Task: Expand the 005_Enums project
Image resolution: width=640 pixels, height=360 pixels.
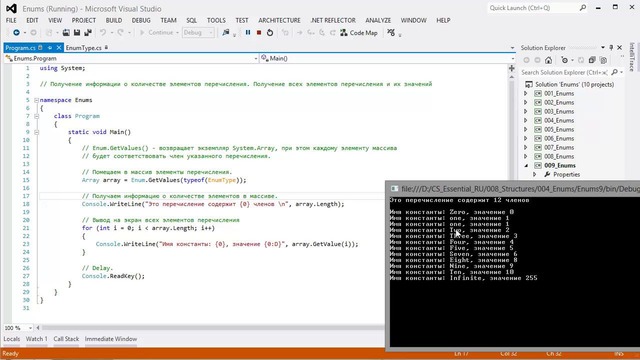Action: pyautogui.click(x=526, y=129)
